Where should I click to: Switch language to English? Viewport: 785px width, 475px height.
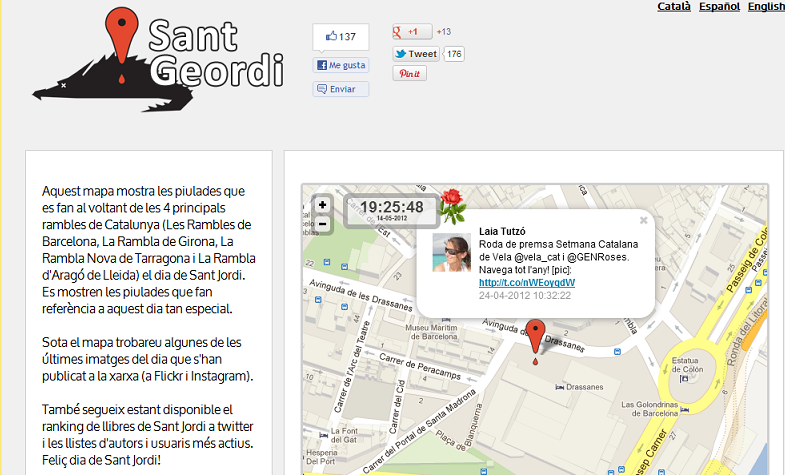click(766, 7)
